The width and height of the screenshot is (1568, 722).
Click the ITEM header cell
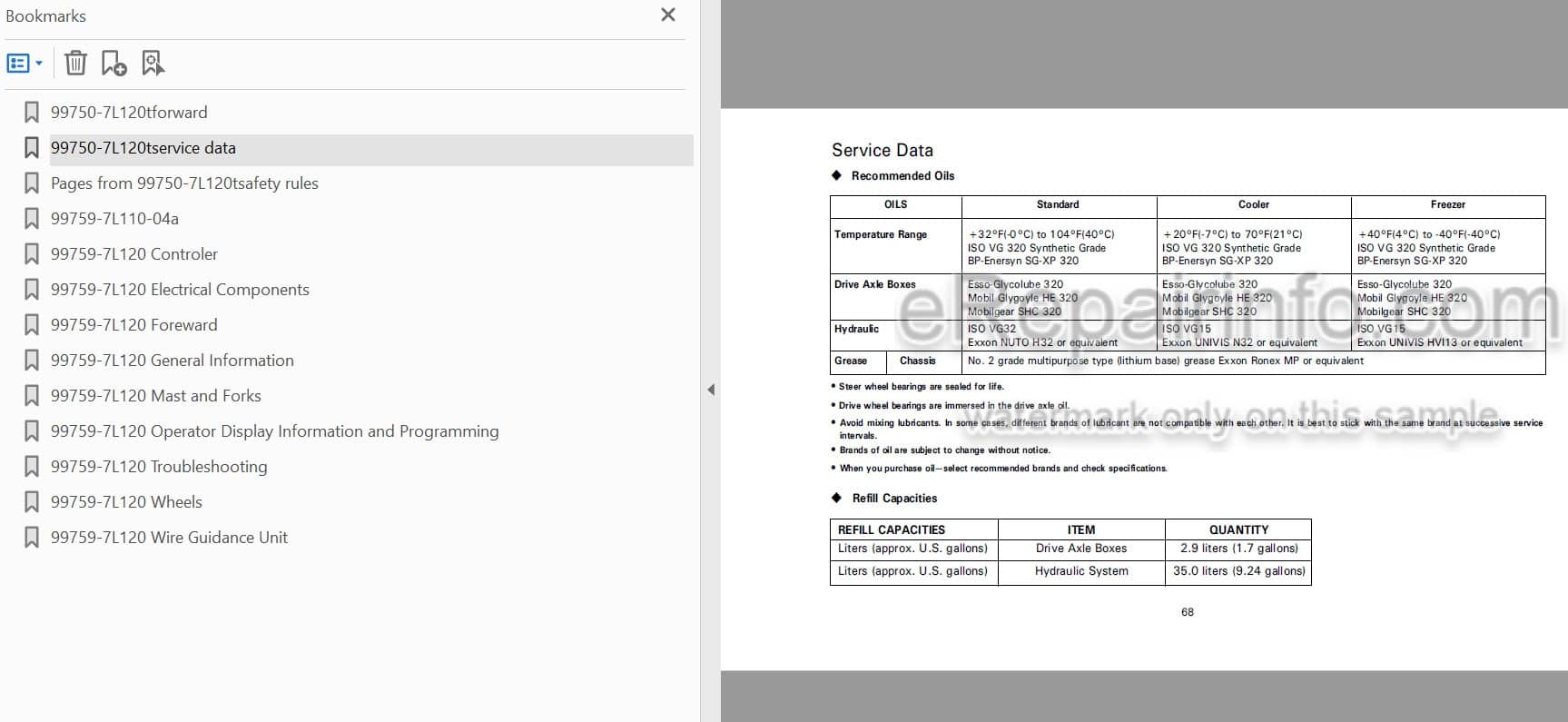click(1081, 529)
